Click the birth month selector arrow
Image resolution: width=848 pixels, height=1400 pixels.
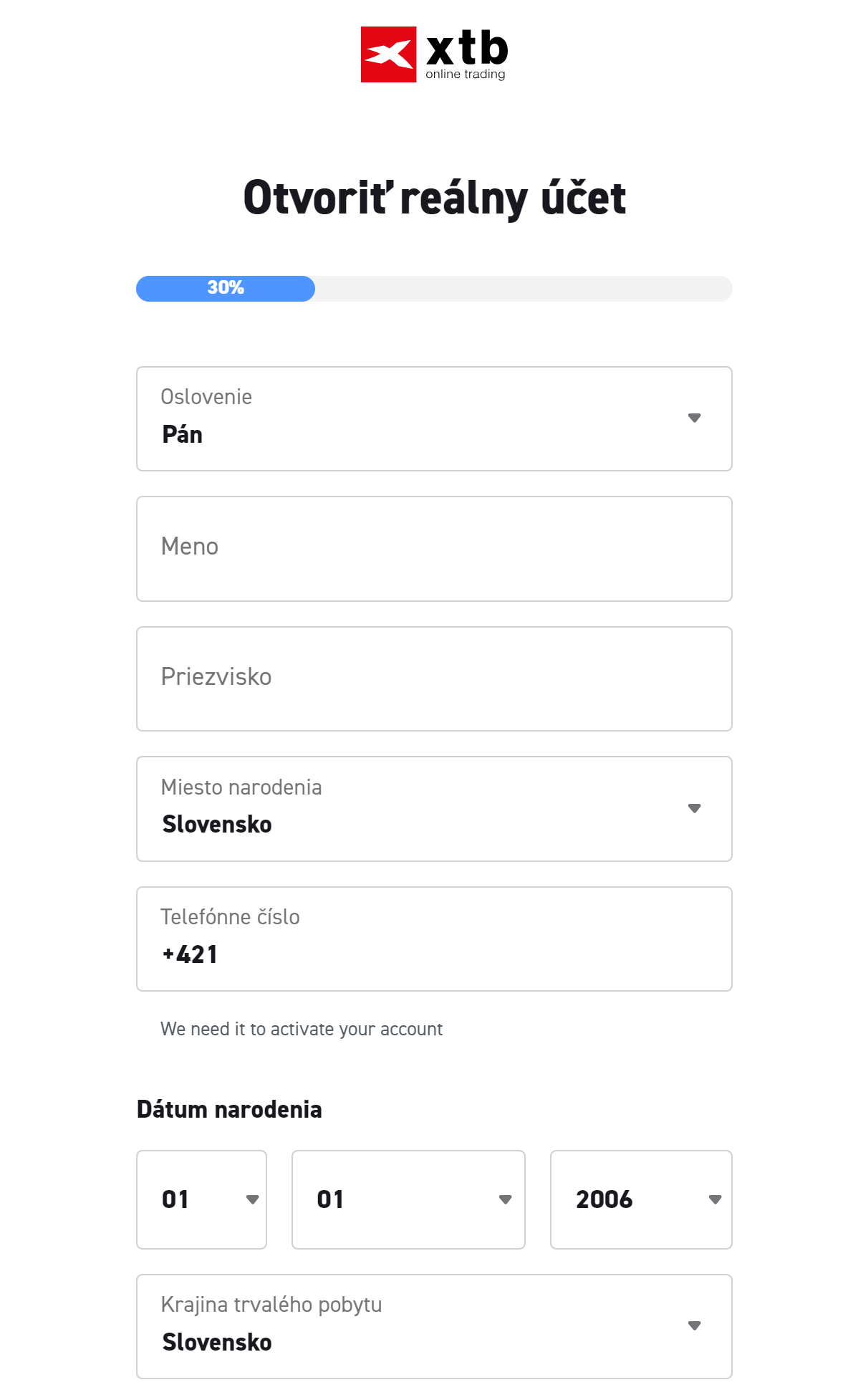505,1199
